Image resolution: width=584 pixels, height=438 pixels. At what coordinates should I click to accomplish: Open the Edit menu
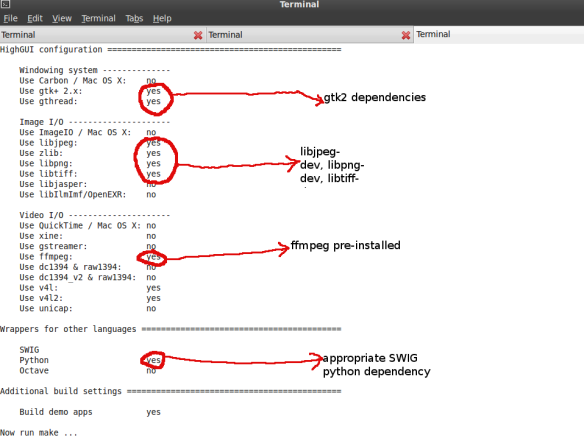(35, 18)
